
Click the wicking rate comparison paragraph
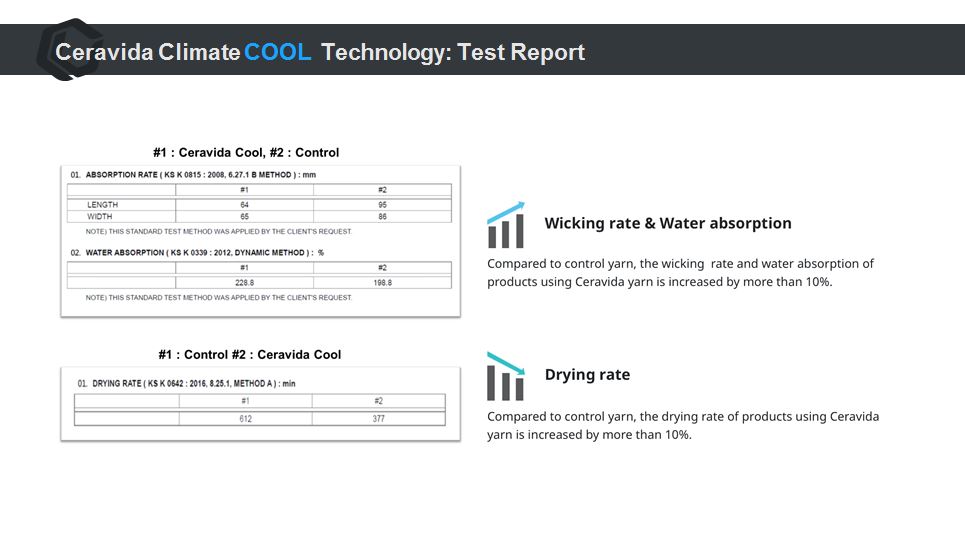pos(680,272)
